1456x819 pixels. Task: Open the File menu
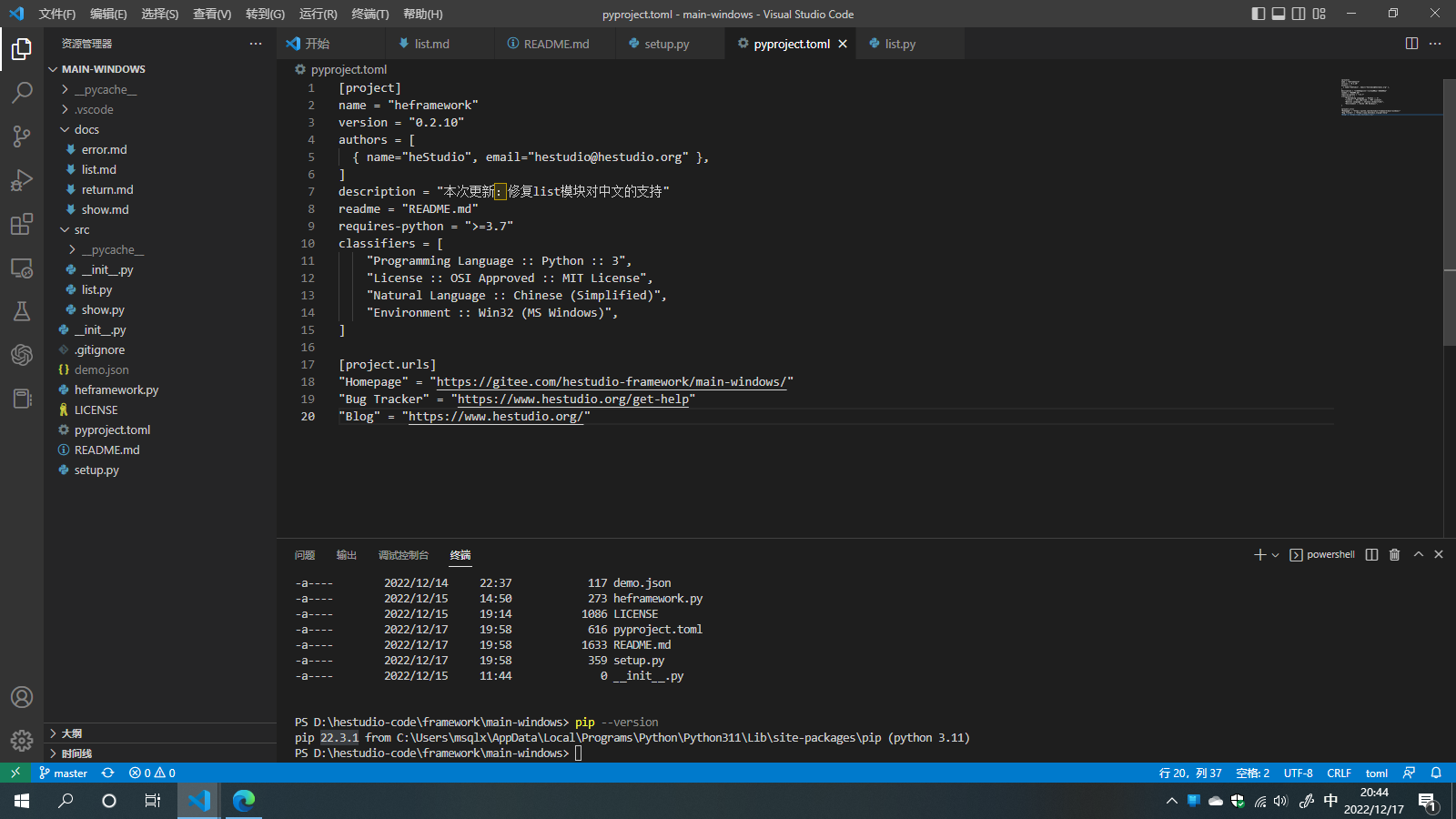tap(57, 14)
